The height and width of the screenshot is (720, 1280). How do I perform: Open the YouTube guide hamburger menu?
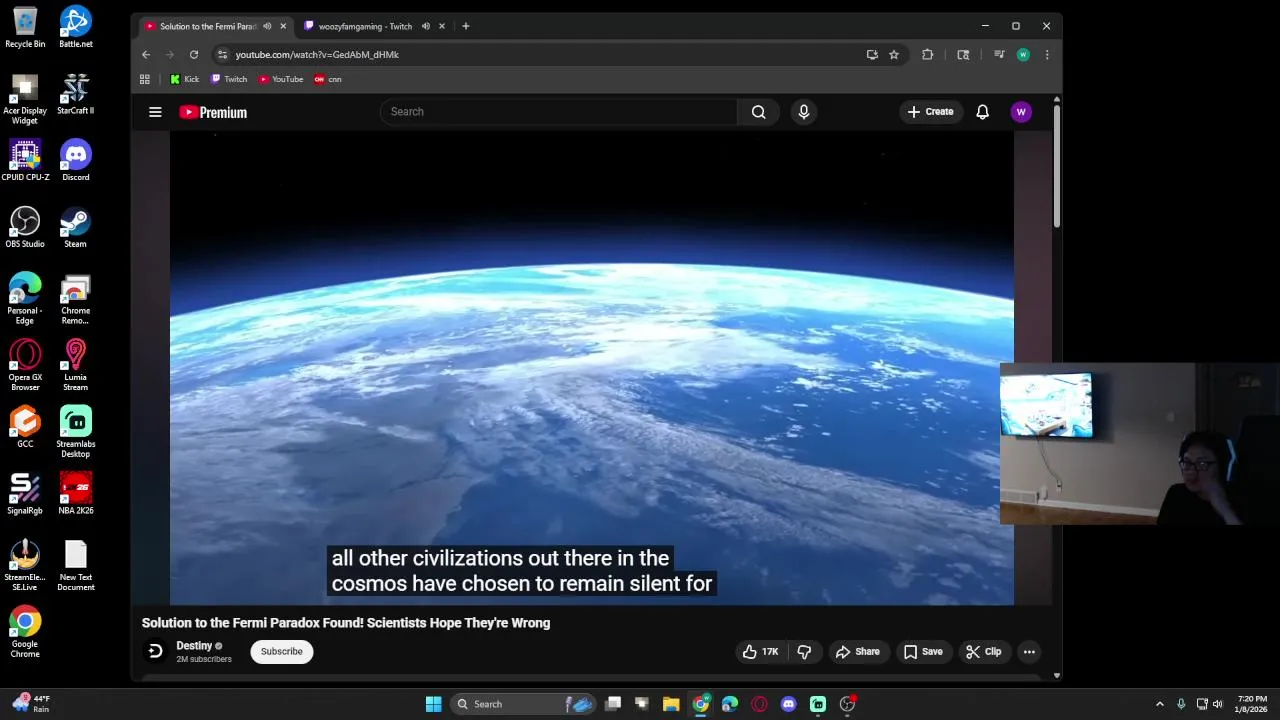click(155, 112)
